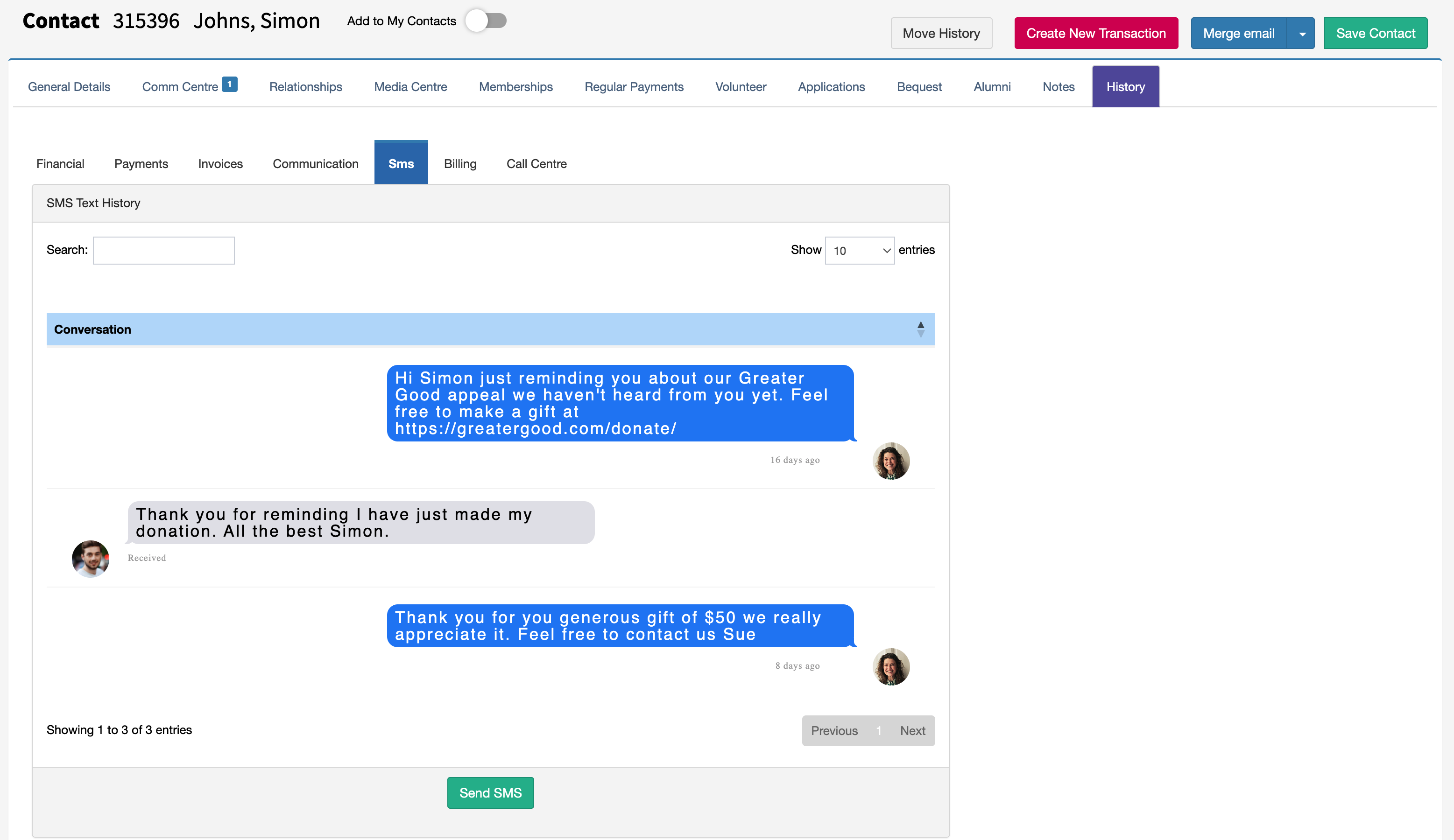Click the Merge email button
Viewport: 1454px width, 840px height.
pos(1238,34)
